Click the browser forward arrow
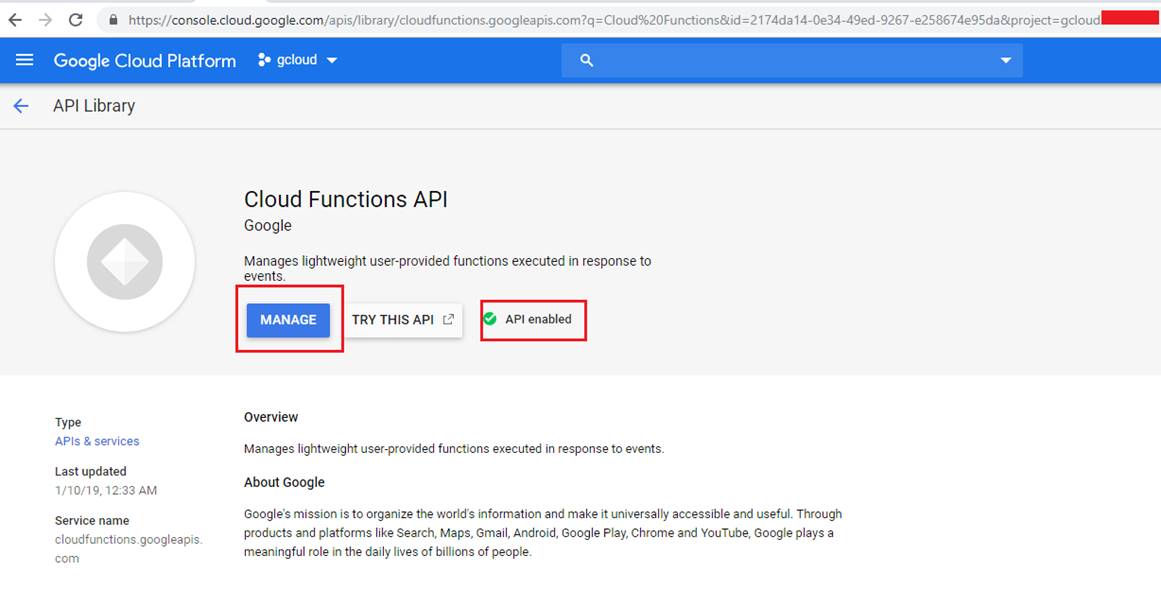The height and width of the screenshot is (590, 1161). click(45, 20)
